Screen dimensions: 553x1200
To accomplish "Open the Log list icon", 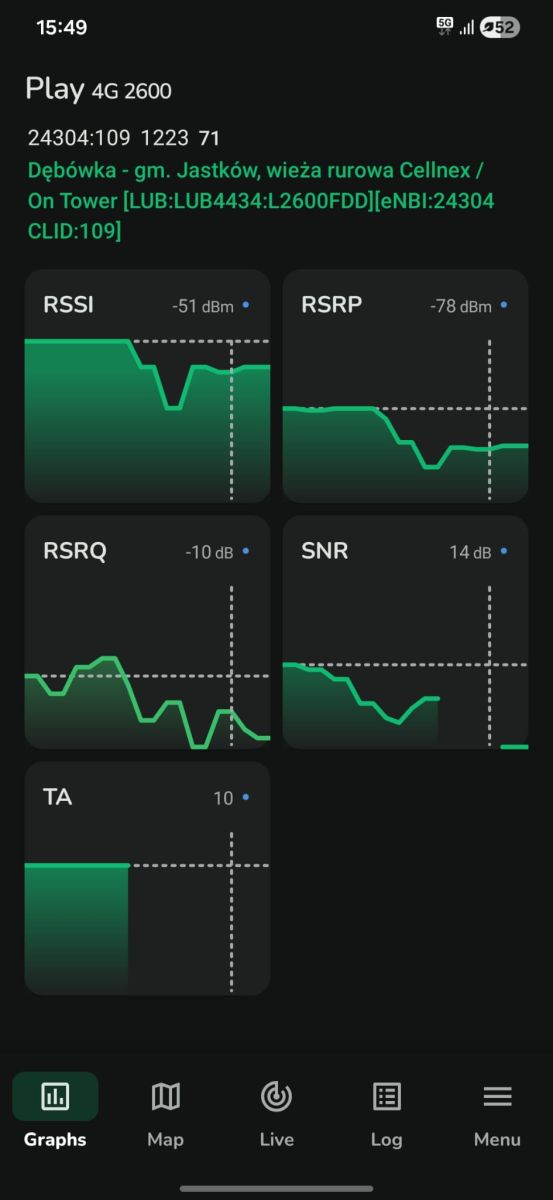I will click(386, 1096).
